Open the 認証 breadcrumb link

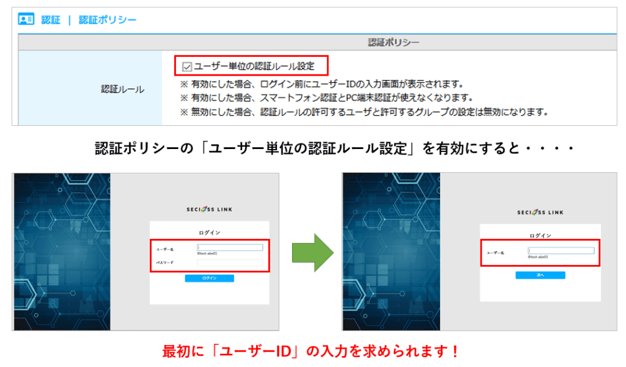[51, 20]
